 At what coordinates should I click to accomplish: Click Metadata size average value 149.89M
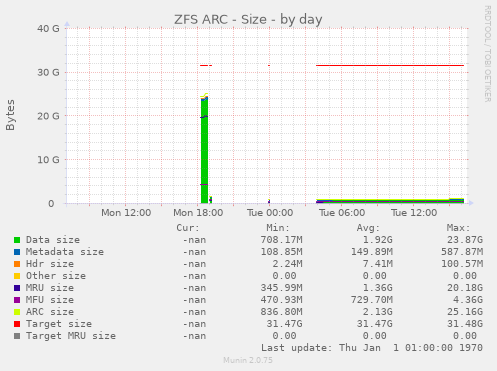pos(372,252)
